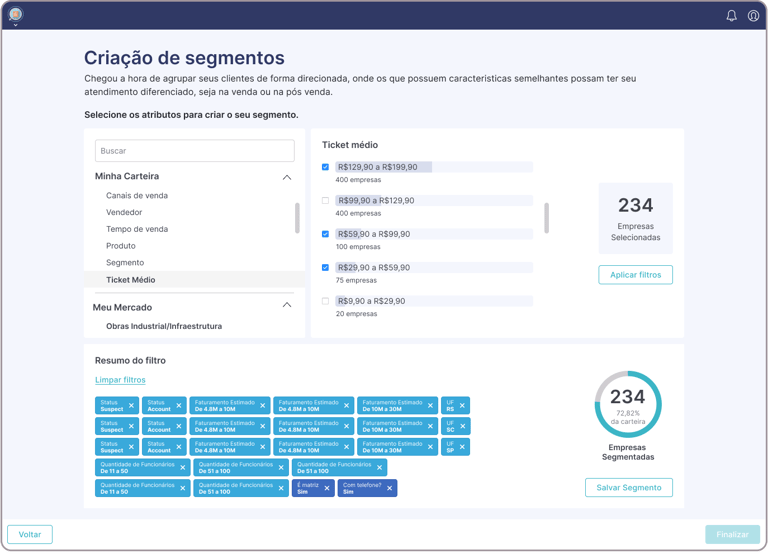The width and height of the screenshot is (768, 554).
Task: Remove De 10M a 30M chip in UF RS row
Action: (431, 406)
